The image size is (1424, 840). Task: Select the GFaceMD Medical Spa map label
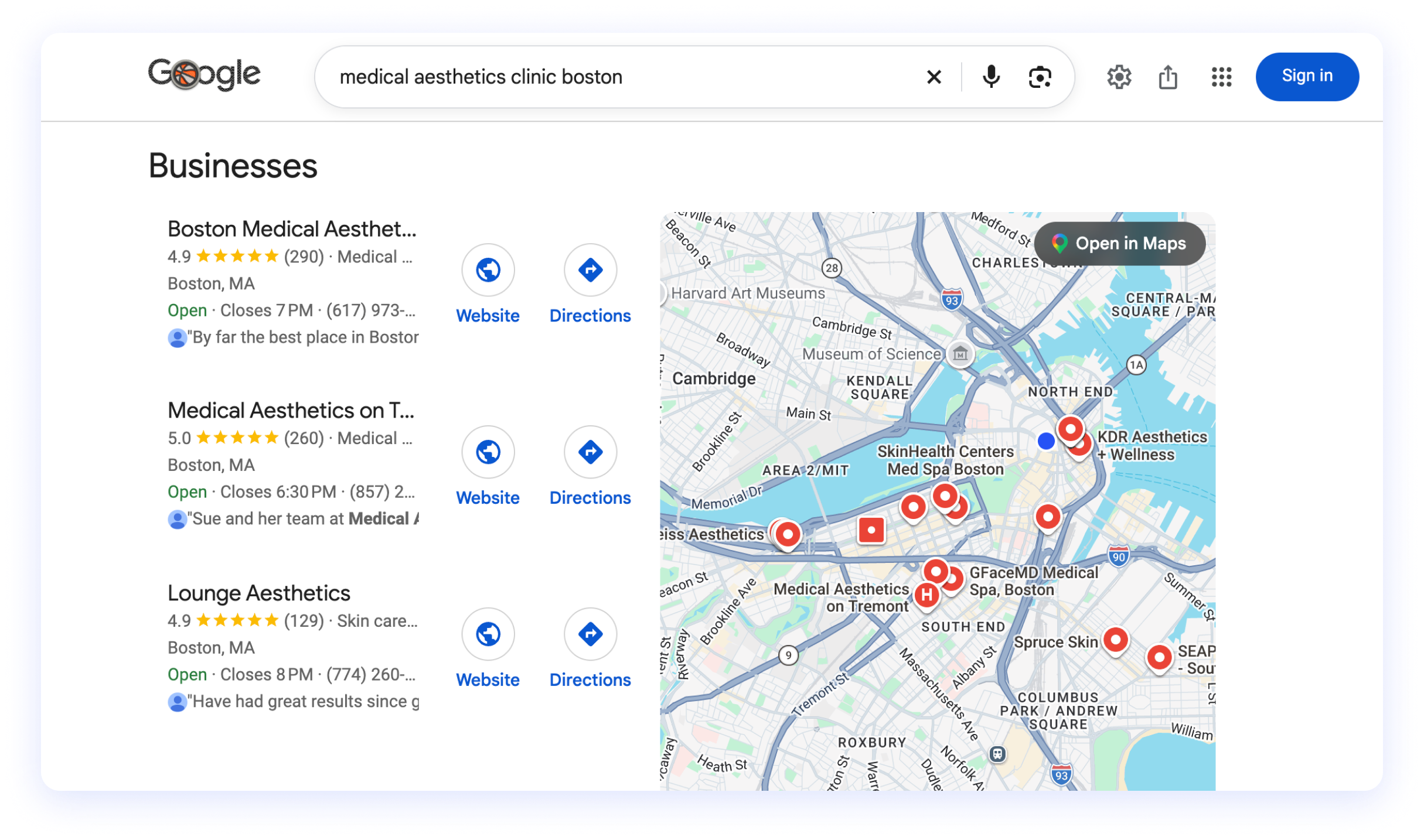click(x=1033, y=581)
